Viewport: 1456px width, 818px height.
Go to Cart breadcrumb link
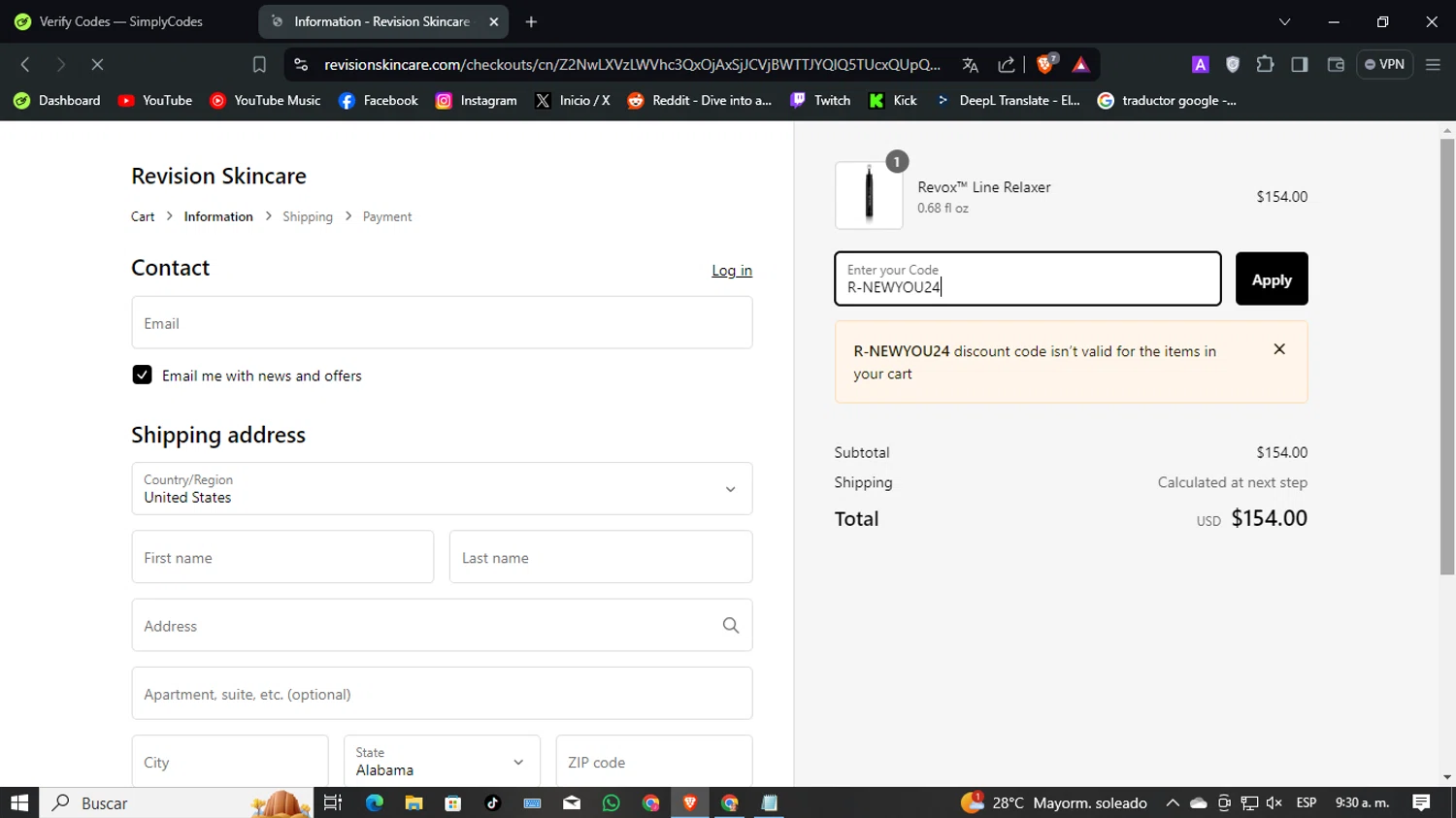tap(143, 216)
